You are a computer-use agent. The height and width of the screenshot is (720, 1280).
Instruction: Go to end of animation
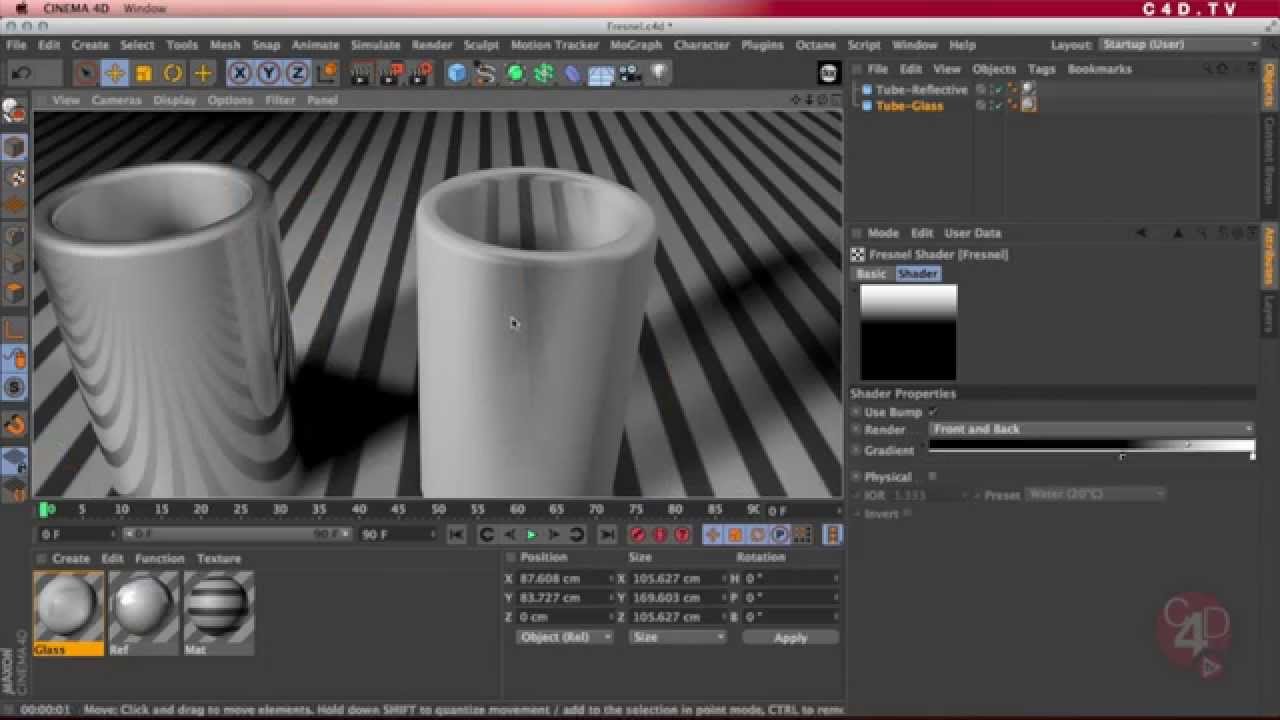[607, 535]
